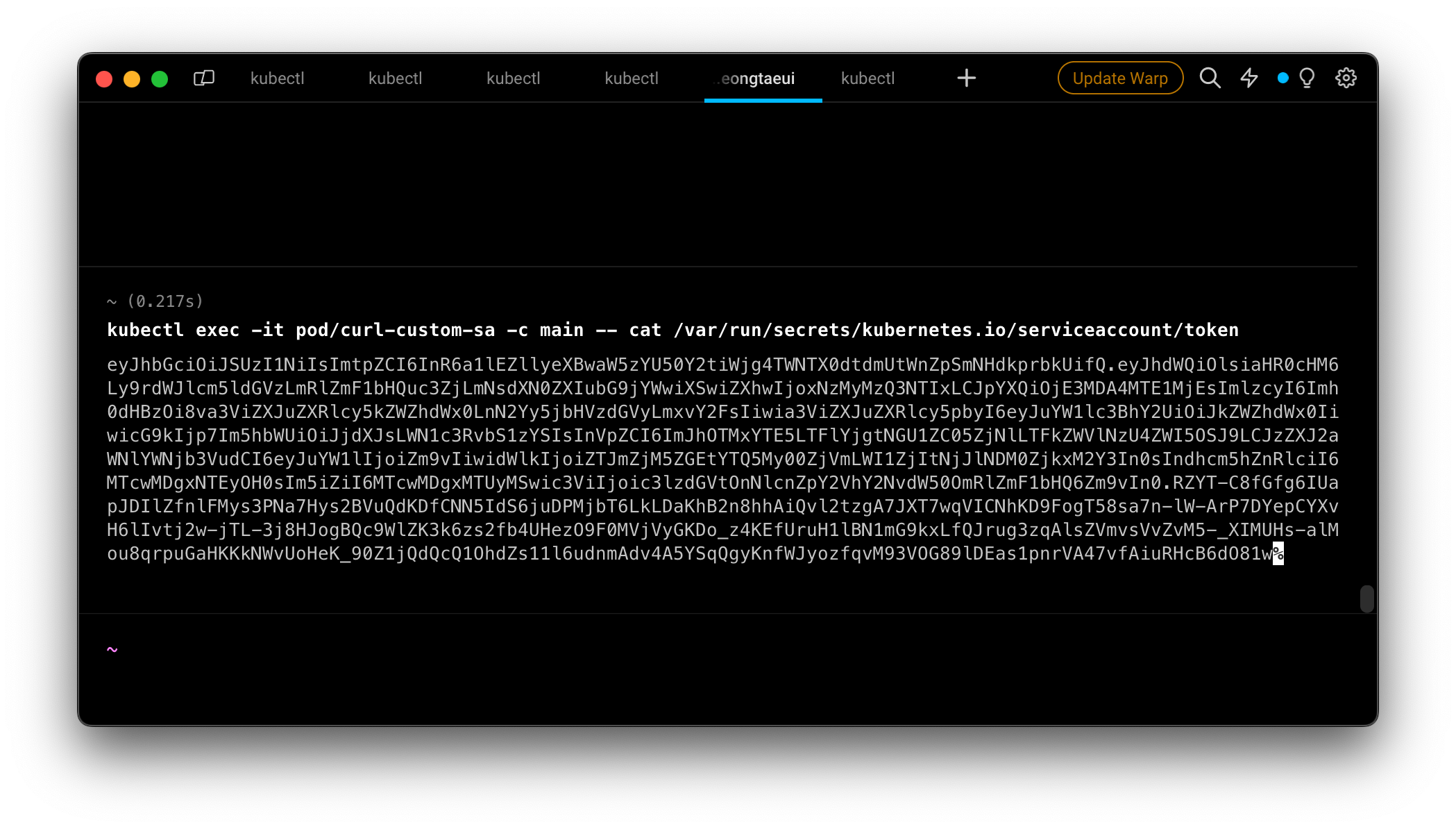
Task: Click the yellow minimize window button
Action: point(132,79)
